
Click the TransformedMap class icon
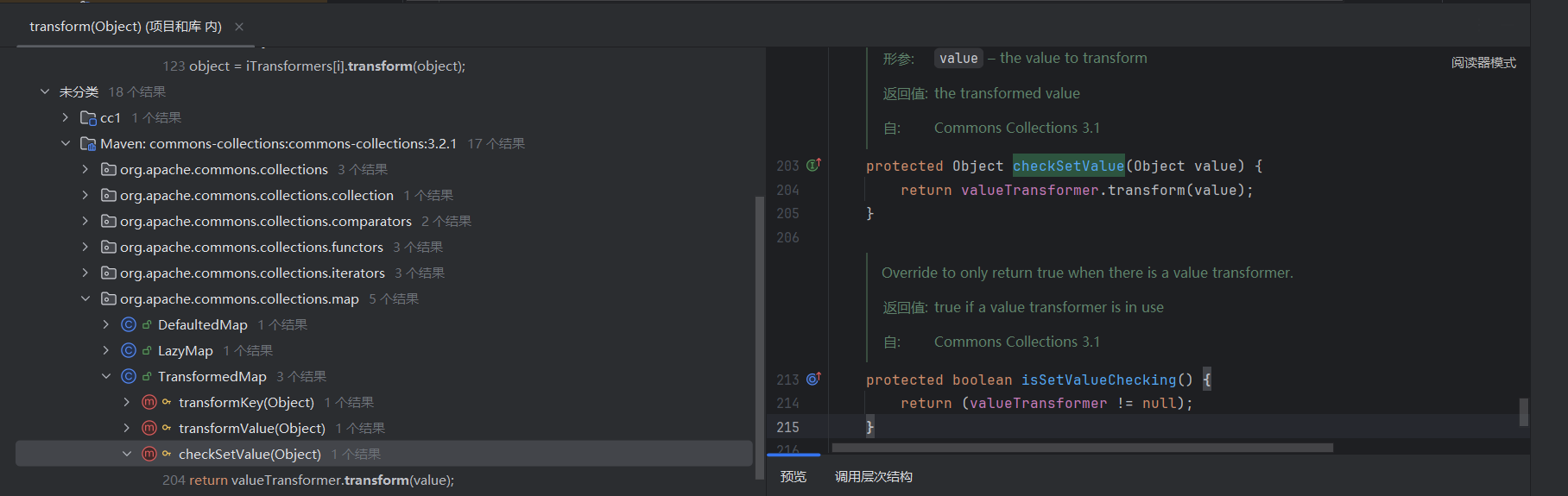129,376
